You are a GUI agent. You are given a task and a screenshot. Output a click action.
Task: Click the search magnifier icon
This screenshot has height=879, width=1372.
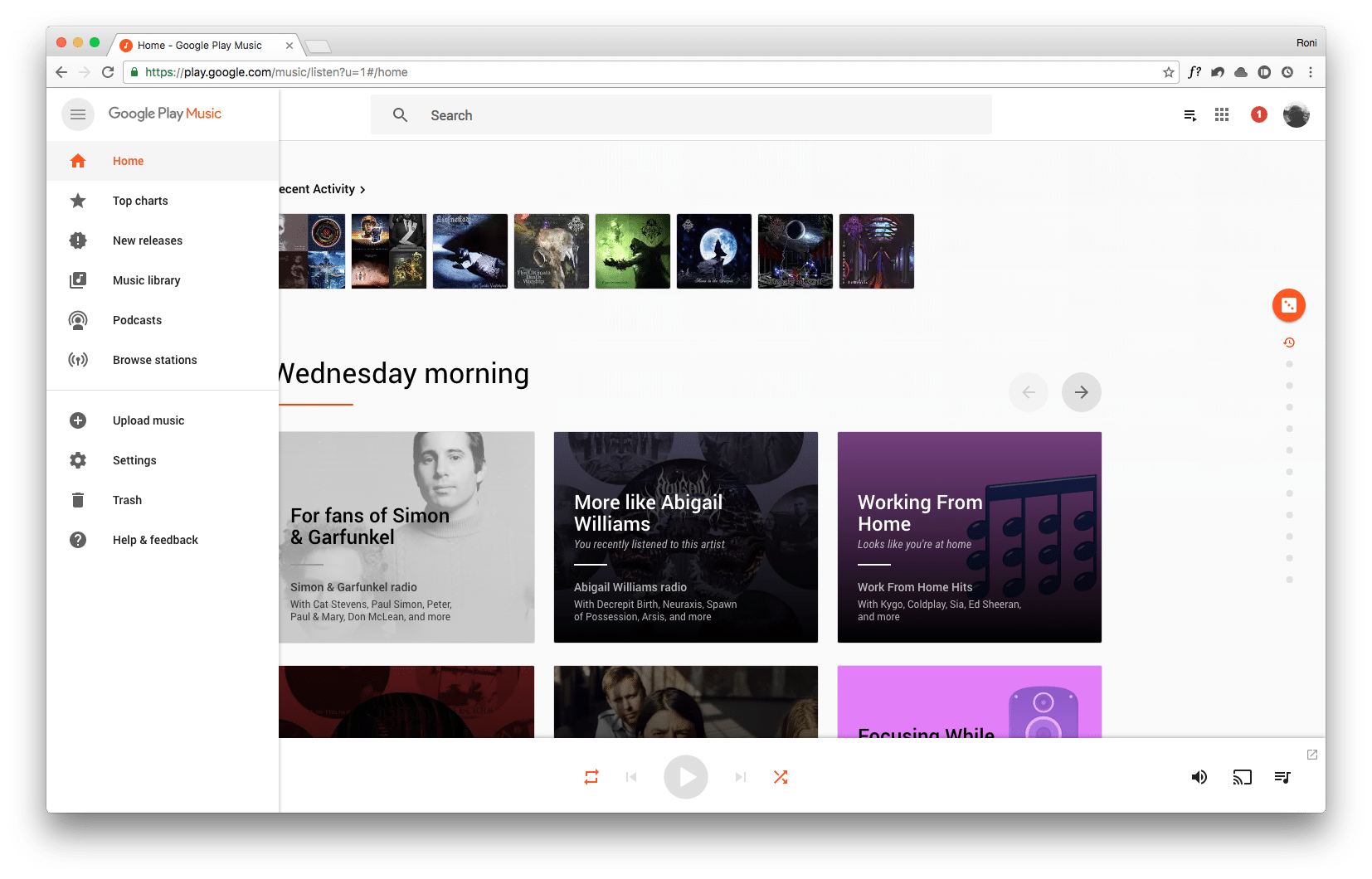[400, 115]
